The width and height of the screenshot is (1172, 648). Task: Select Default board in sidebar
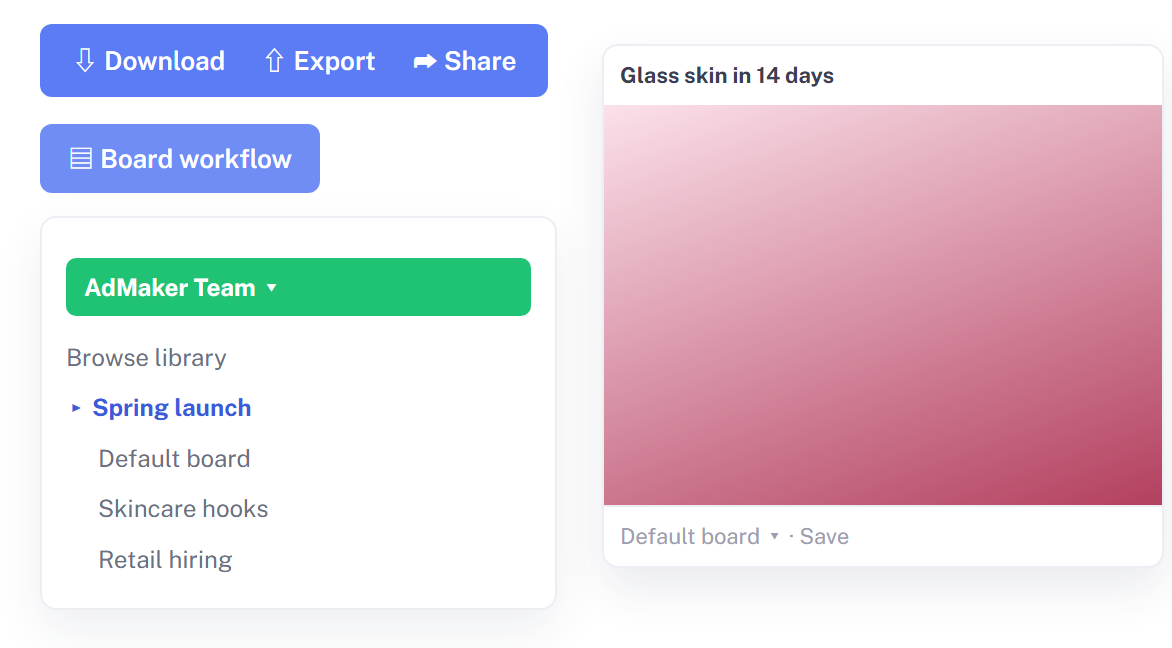(174, 458)
